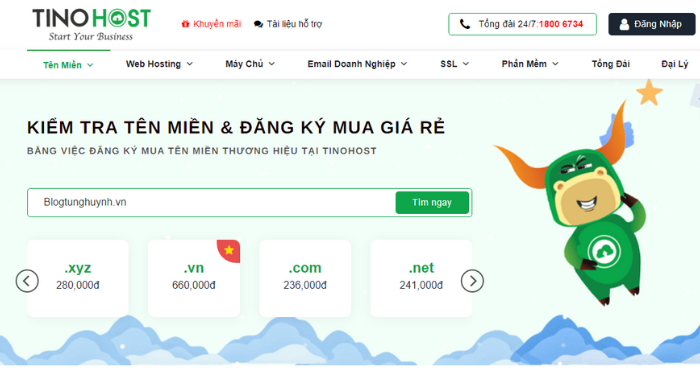Click the 280,000đ price text
The image size is (700, 375).
click(x=78, y=285)
